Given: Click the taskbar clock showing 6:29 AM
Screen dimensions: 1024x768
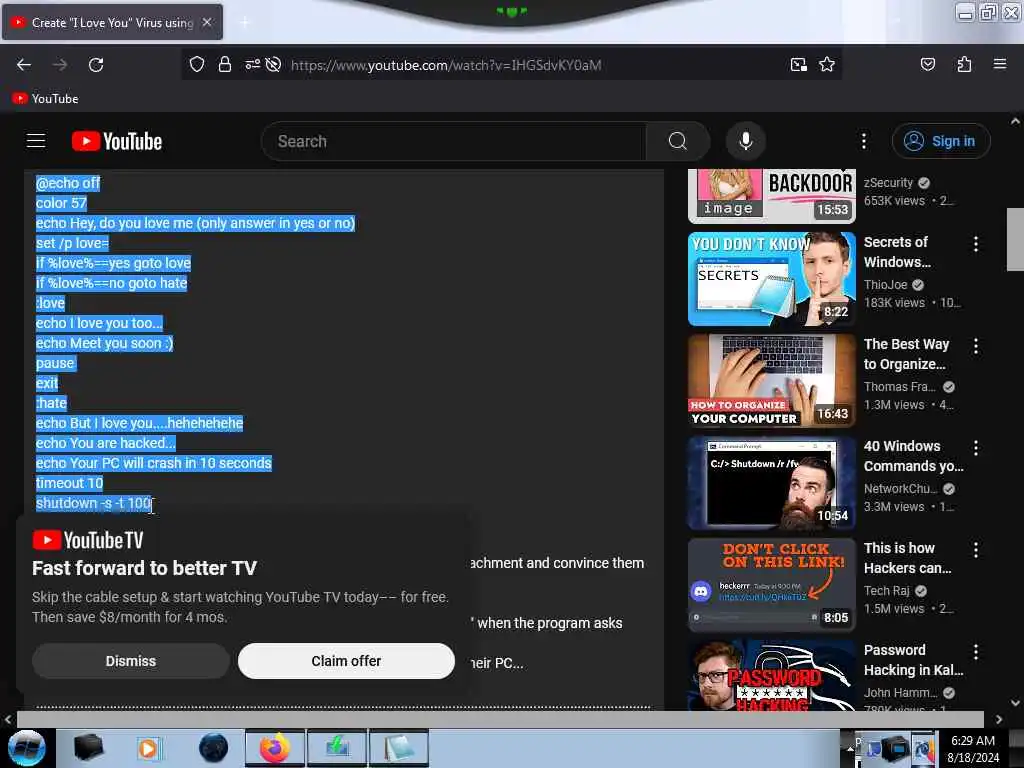Looking at the screenshot, I should 973,749.
